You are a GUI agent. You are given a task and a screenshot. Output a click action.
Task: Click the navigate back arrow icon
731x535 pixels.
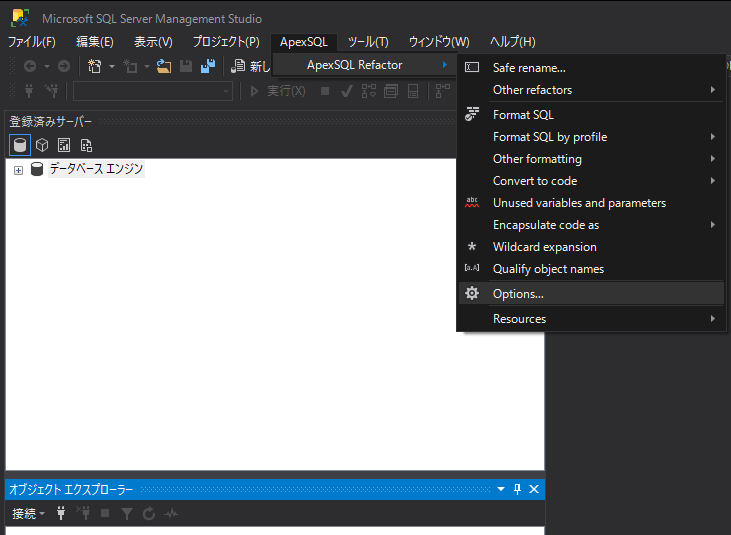tap(30, 67)
